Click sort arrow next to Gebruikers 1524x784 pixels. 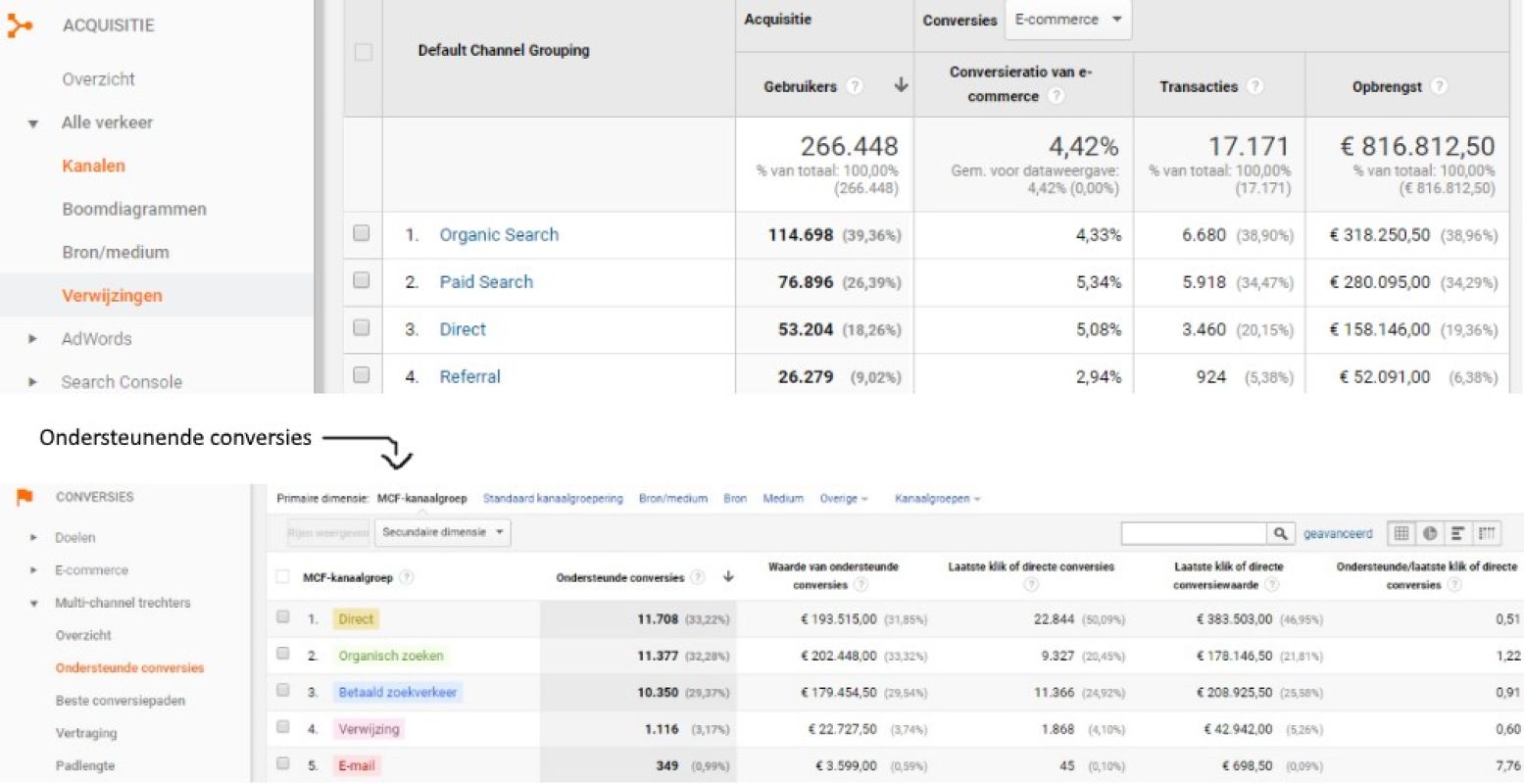[901, 85]
